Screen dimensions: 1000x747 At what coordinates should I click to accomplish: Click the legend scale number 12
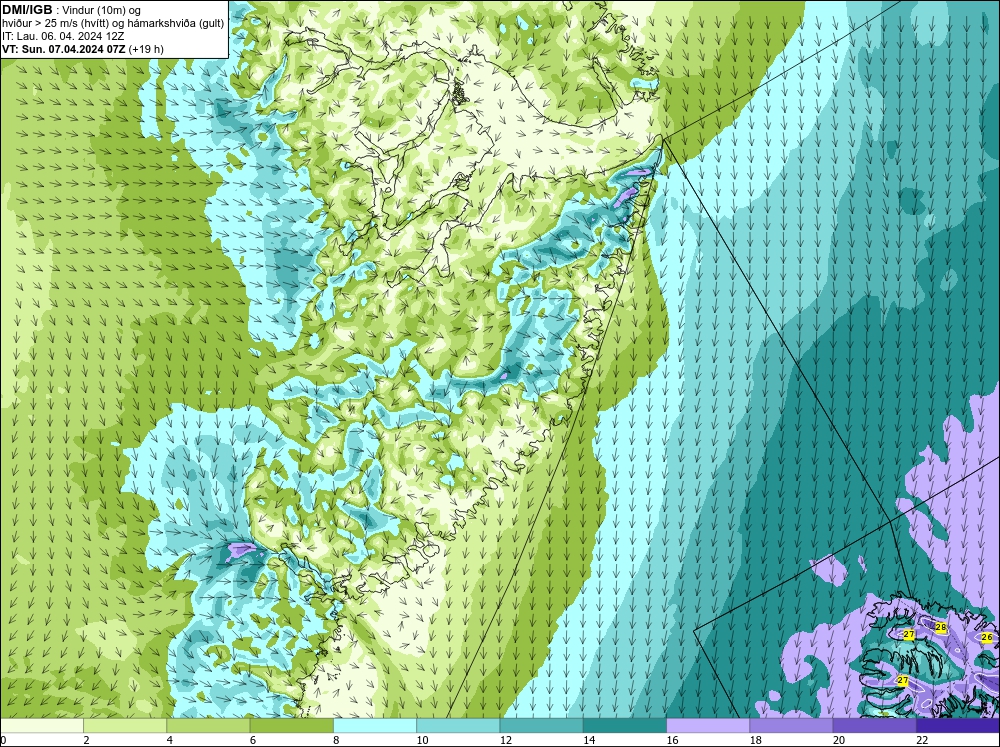(x=505, y=740)
